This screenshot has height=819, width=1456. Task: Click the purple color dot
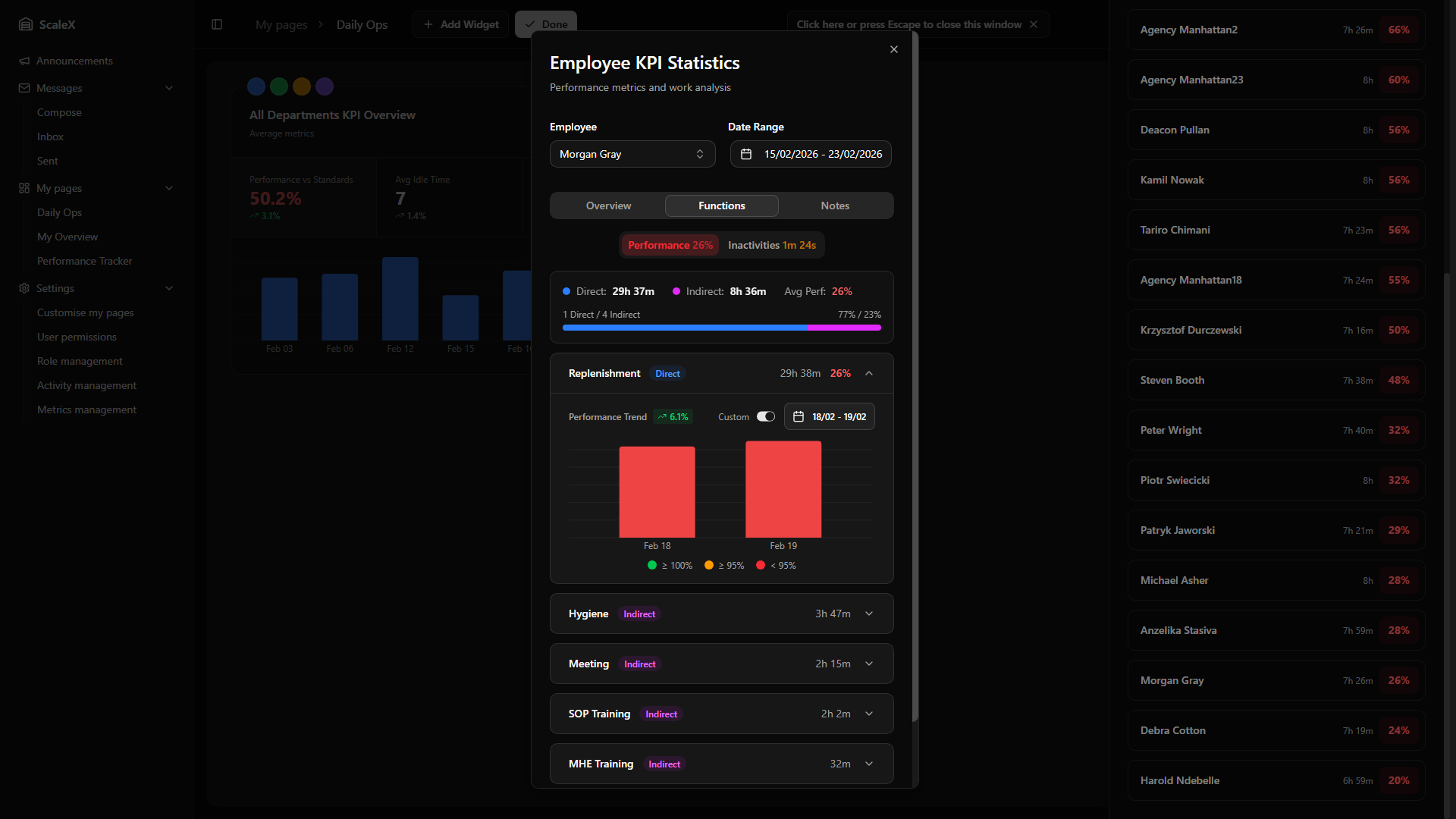(x=325, y=86)
